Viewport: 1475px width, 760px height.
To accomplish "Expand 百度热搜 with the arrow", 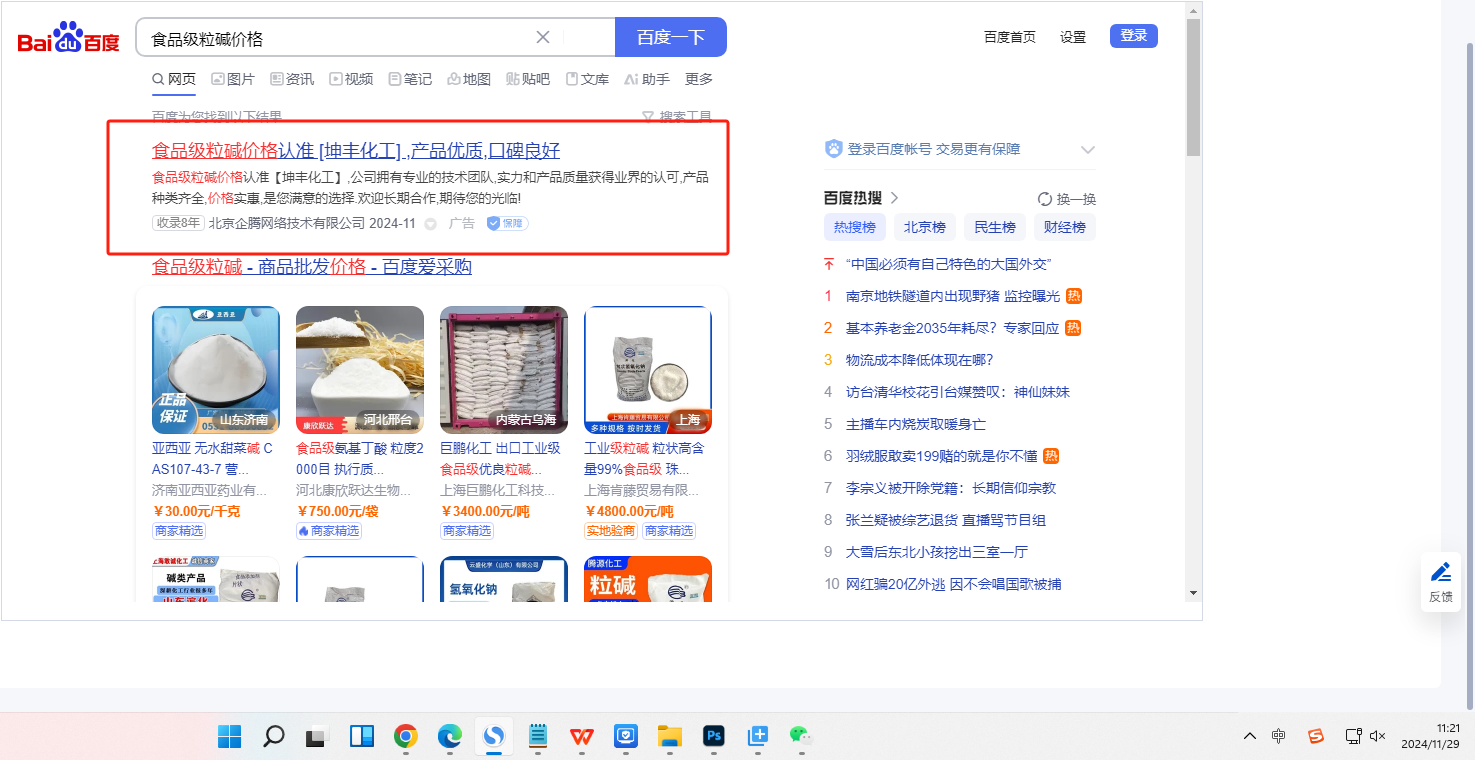I will [x=894, y=198].
